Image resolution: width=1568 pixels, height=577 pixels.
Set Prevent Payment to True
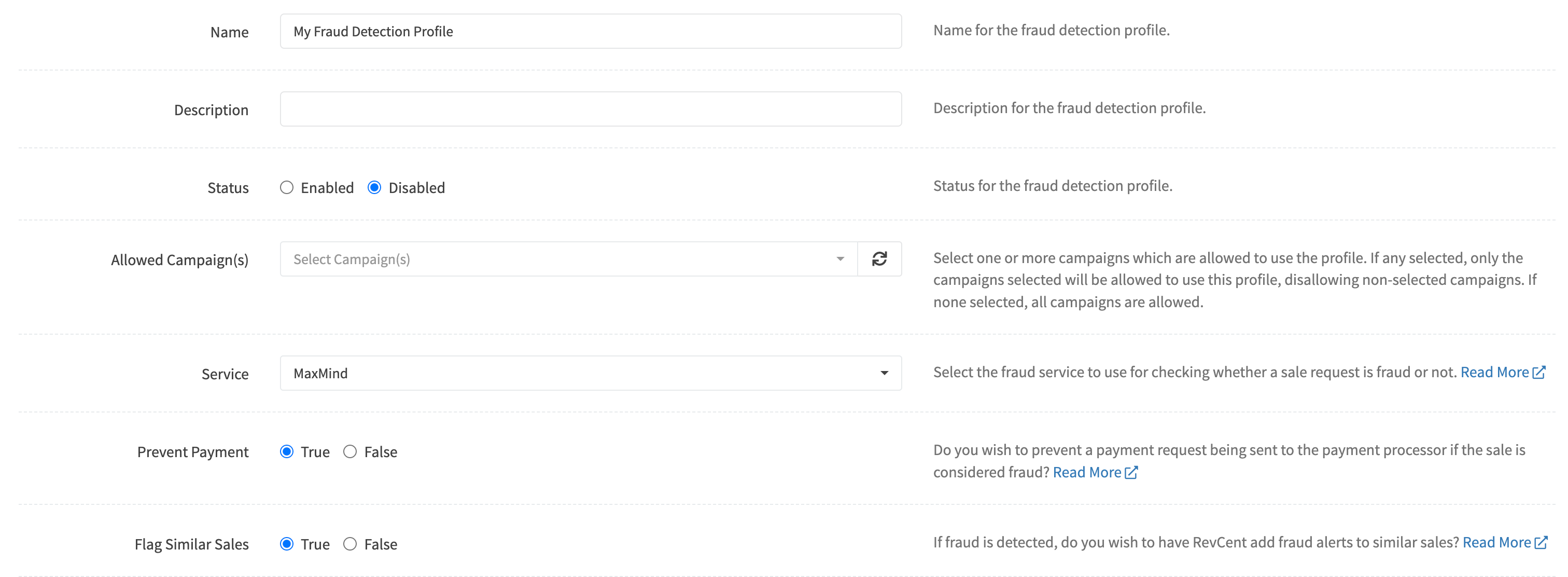tap(287, 451)
